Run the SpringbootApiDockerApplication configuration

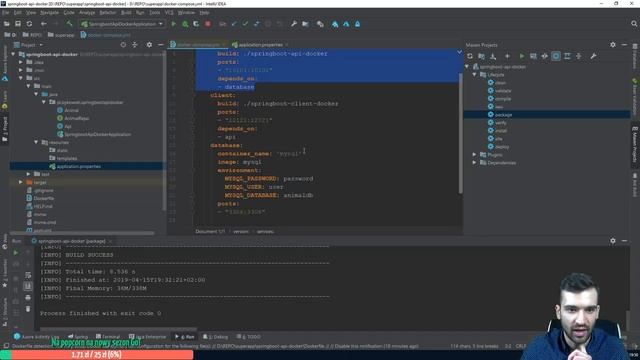[x=173, y=24]
